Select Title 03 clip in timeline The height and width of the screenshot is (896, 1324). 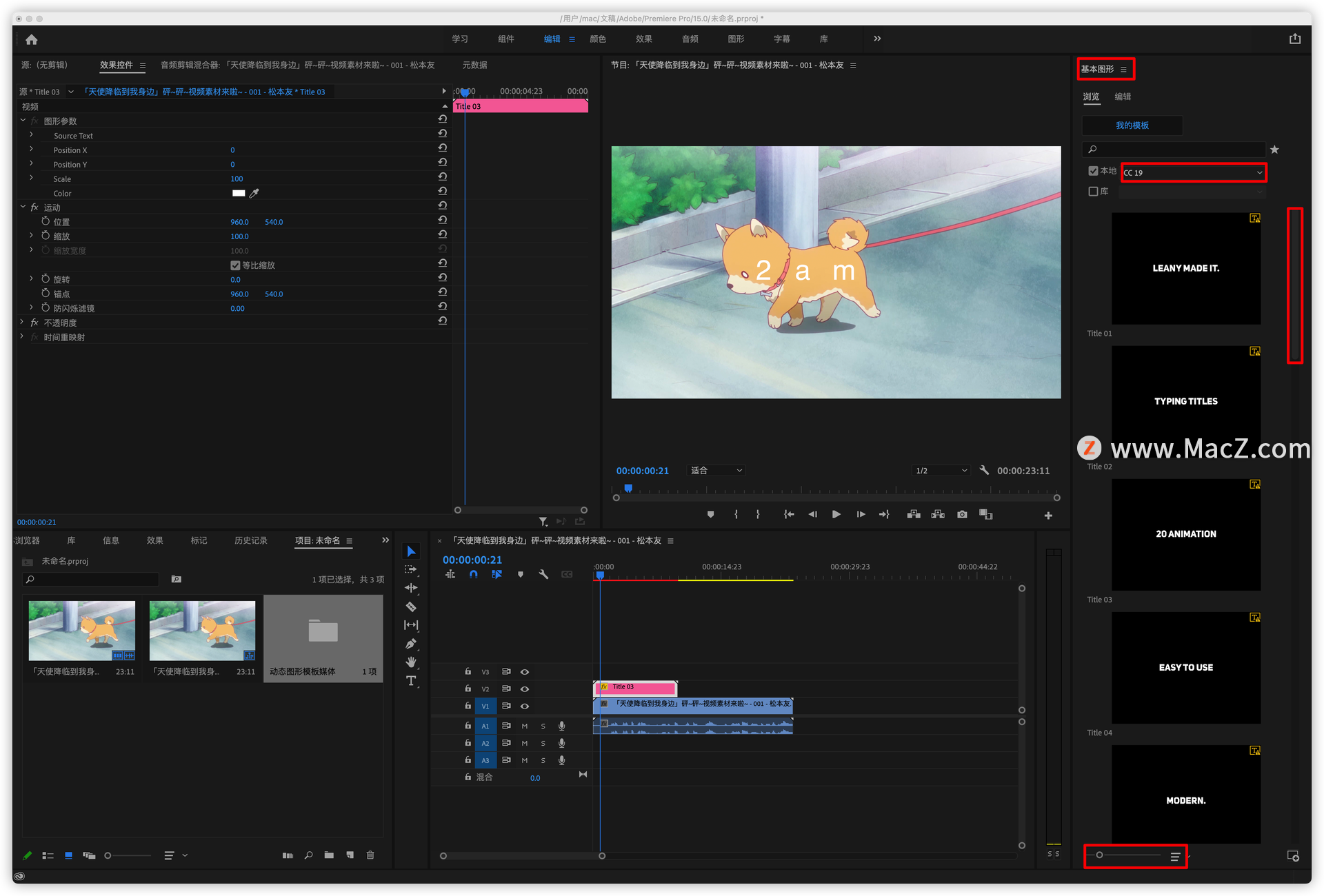635,687
